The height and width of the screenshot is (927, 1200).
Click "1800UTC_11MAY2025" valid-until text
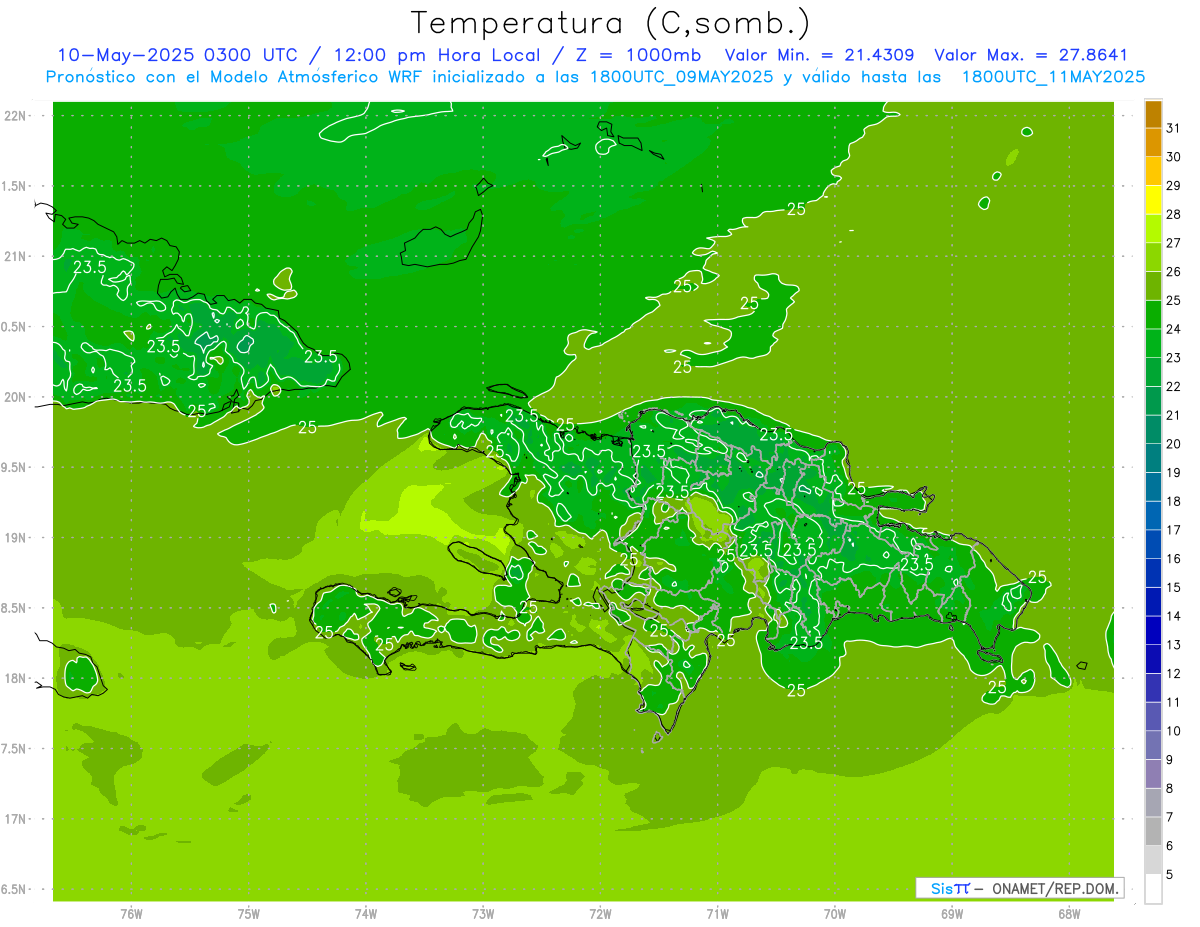(x=1053, y=76)
